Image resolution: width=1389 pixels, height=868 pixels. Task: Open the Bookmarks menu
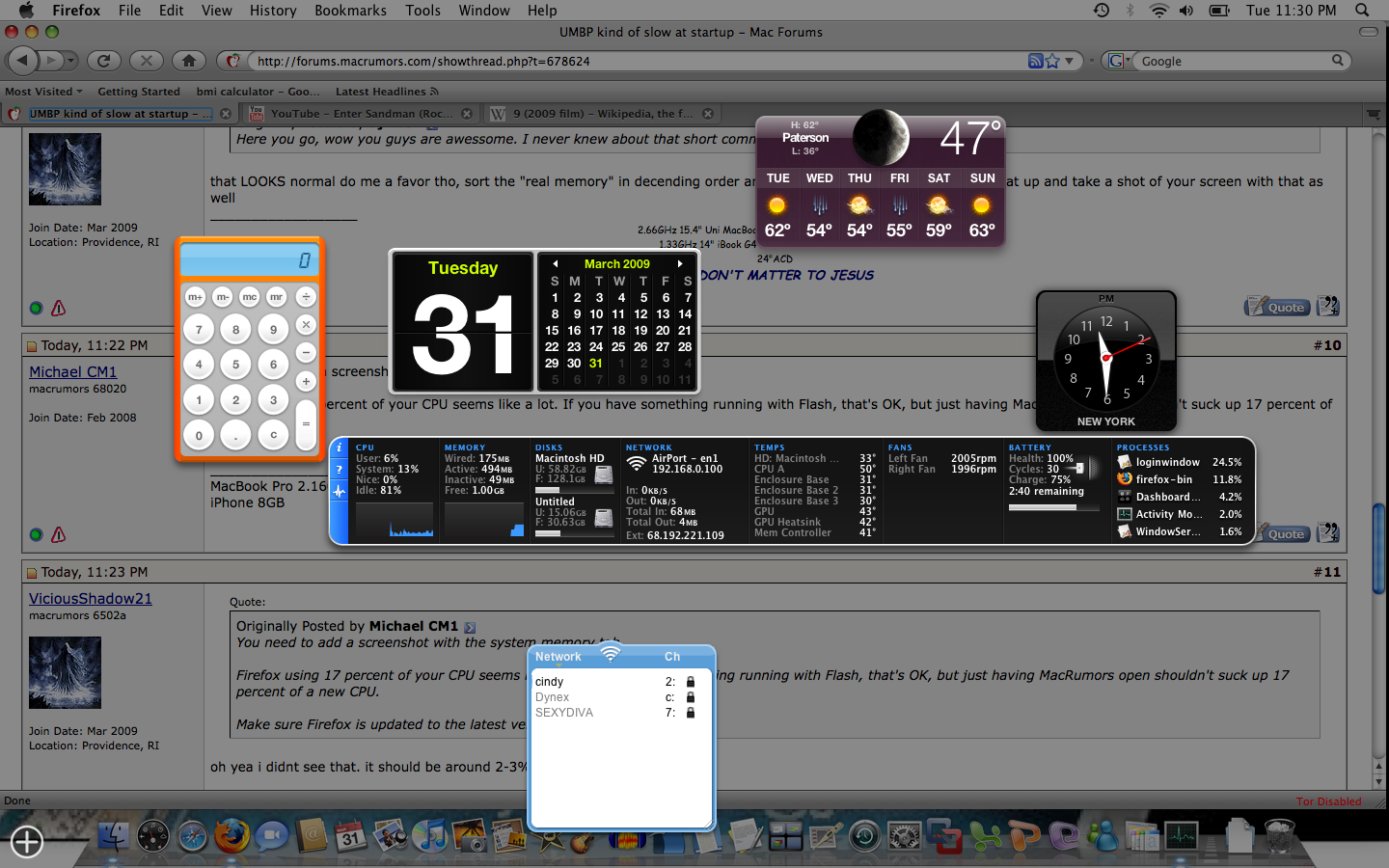click(350, 10)
